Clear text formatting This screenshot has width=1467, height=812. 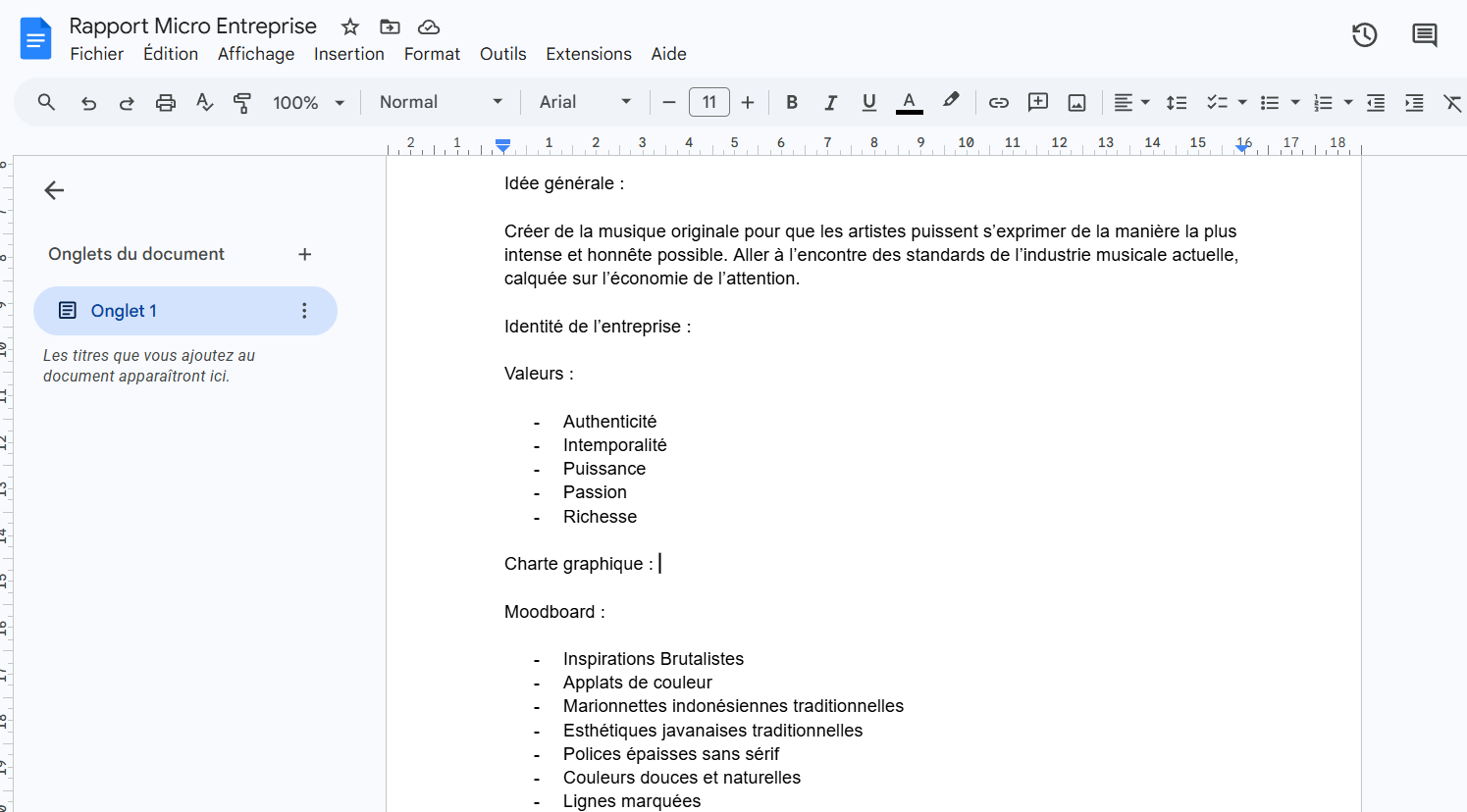click(x=1453, y=102)
